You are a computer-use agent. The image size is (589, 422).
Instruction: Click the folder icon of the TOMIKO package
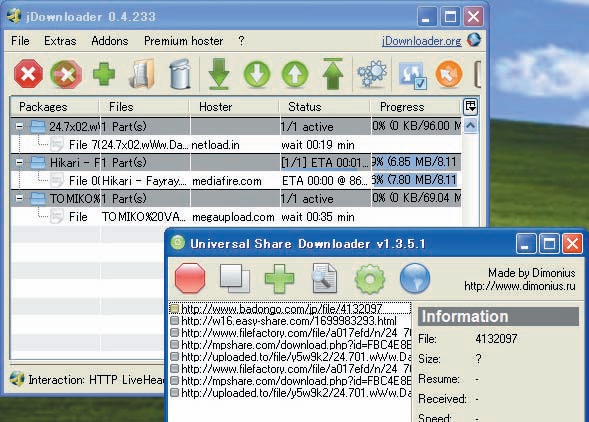tap(38, 199)
